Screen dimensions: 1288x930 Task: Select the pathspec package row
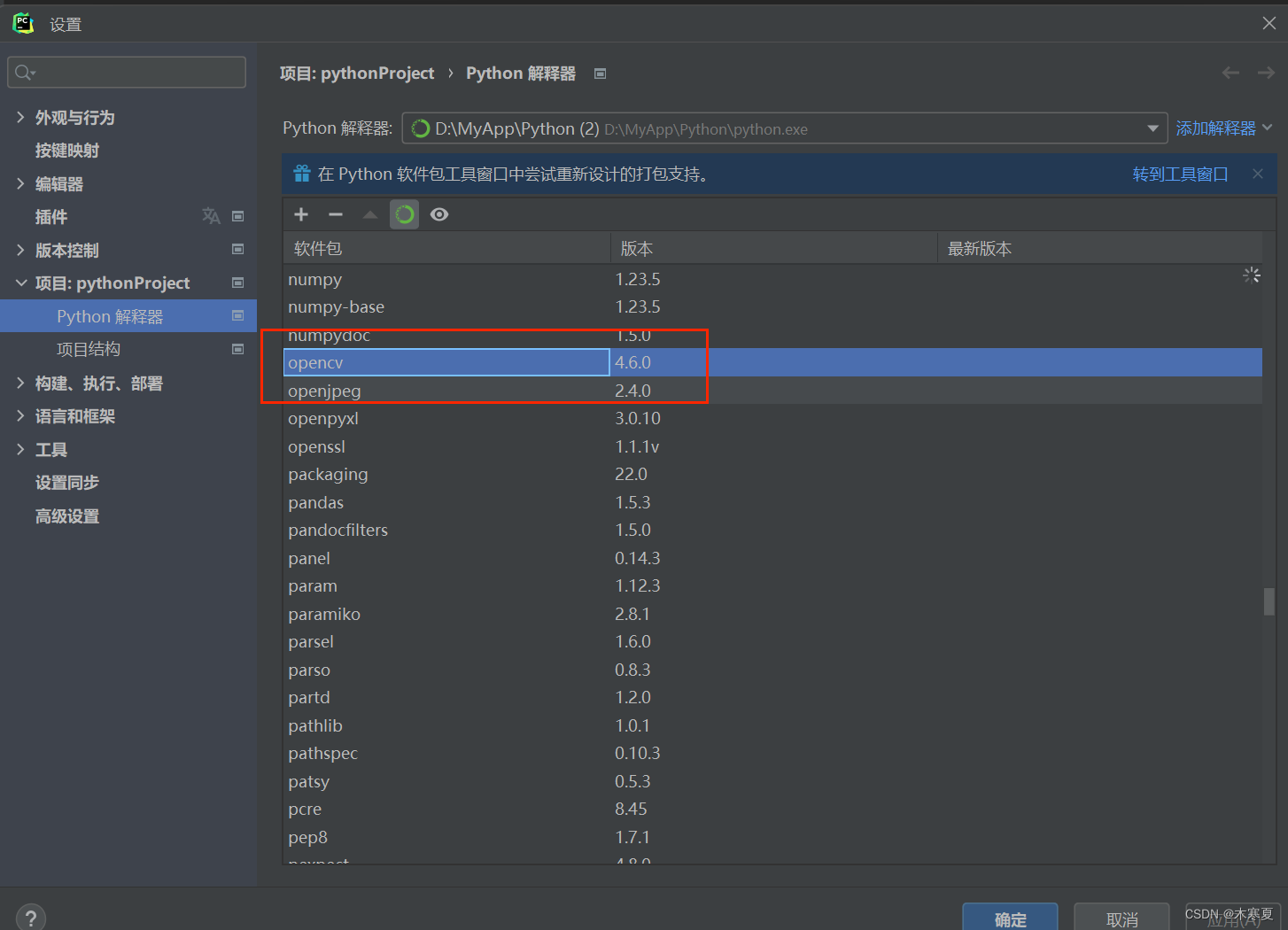pyautogui.click(x=772, y=753)
